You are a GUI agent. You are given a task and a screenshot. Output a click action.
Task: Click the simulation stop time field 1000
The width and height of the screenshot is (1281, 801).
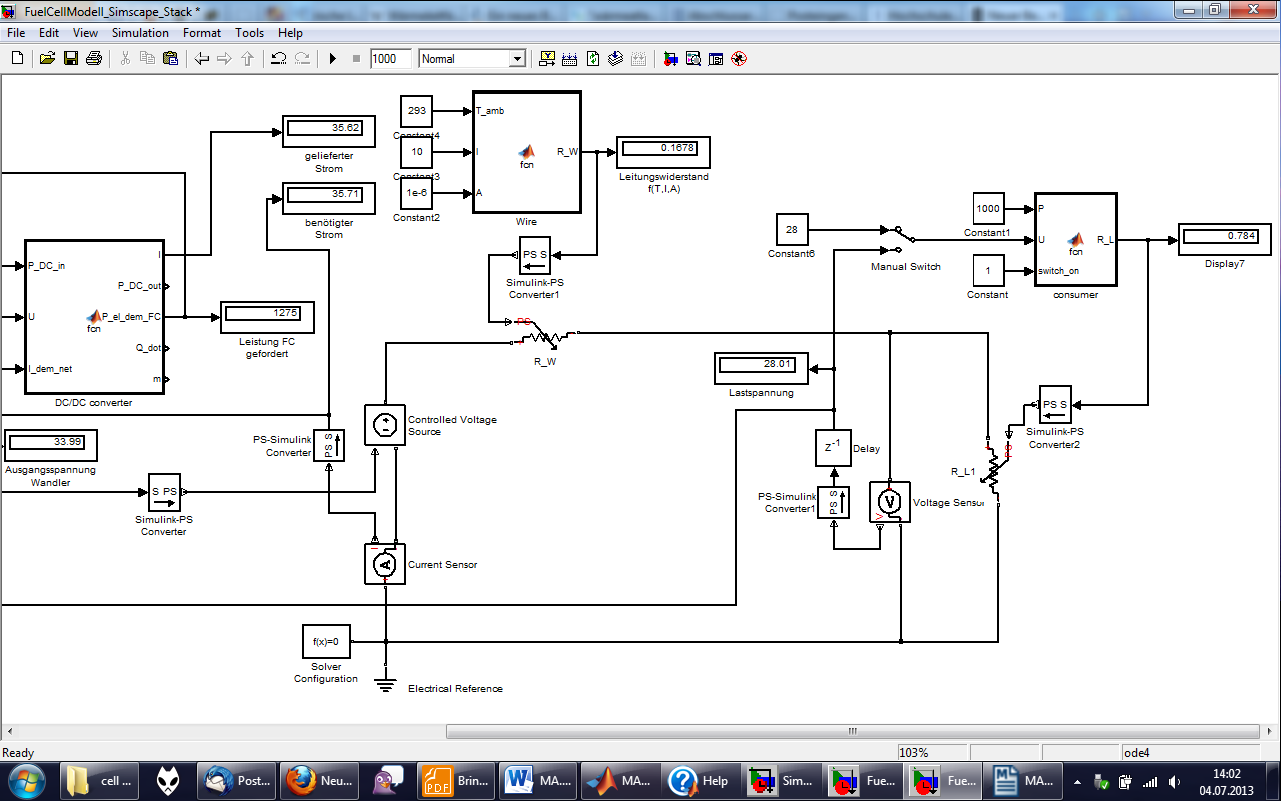point(390,59)
